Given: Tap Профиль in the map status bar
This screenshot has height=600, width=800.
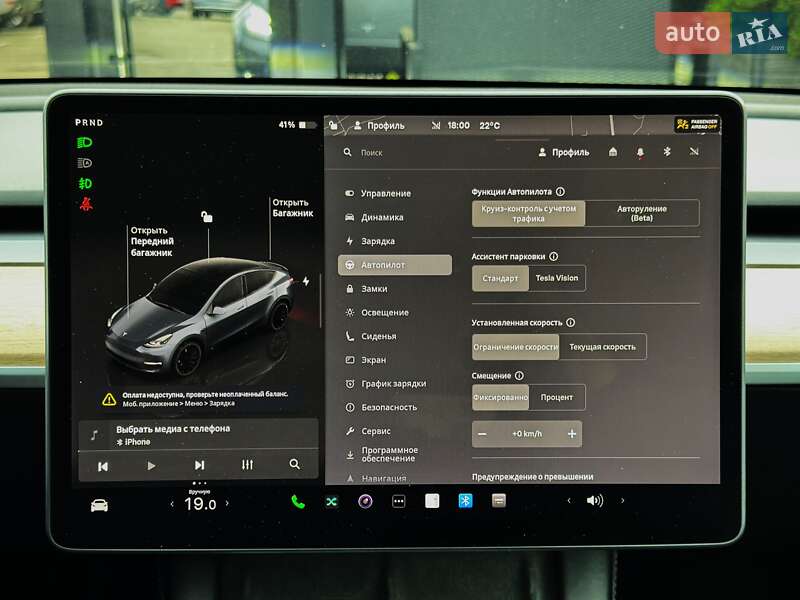Looking at the screenshot, I should [x=379, y=126].
